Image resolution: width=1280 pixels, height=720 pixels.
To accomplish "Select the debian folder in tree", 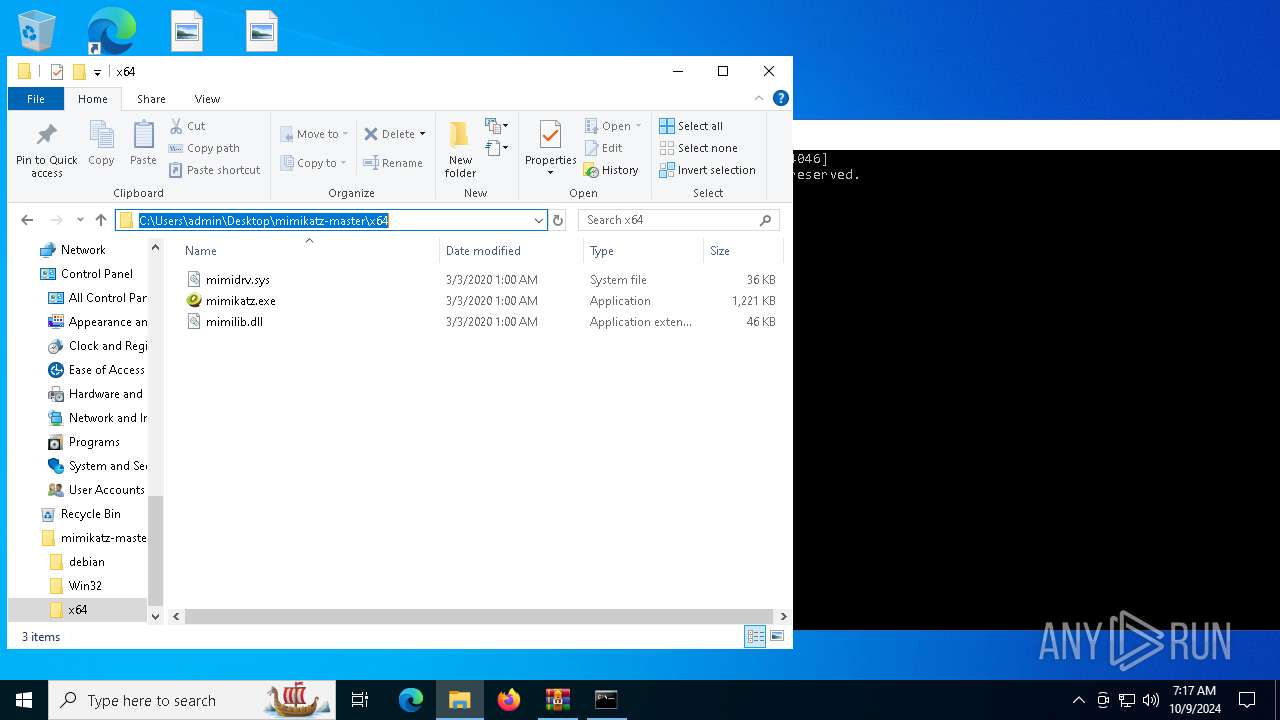I will pyautogui.click(x=87, y=562).
